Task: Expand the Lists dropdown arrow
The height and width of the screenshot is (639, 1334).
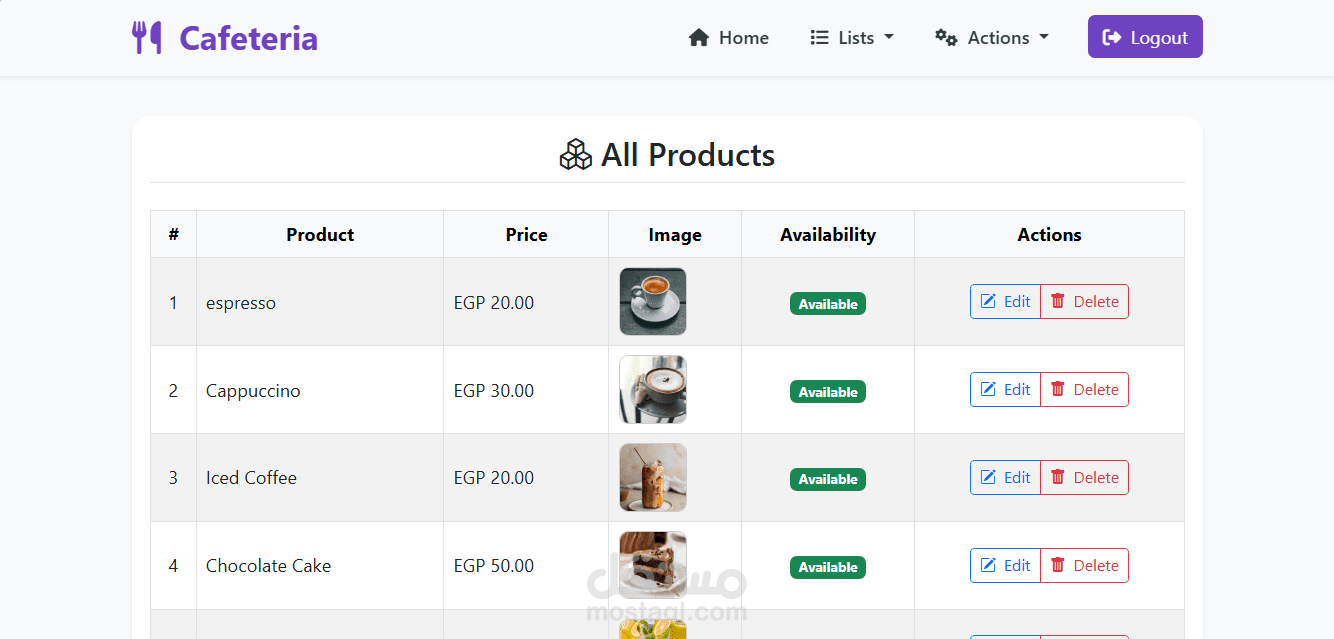Action: pos(889,38)
